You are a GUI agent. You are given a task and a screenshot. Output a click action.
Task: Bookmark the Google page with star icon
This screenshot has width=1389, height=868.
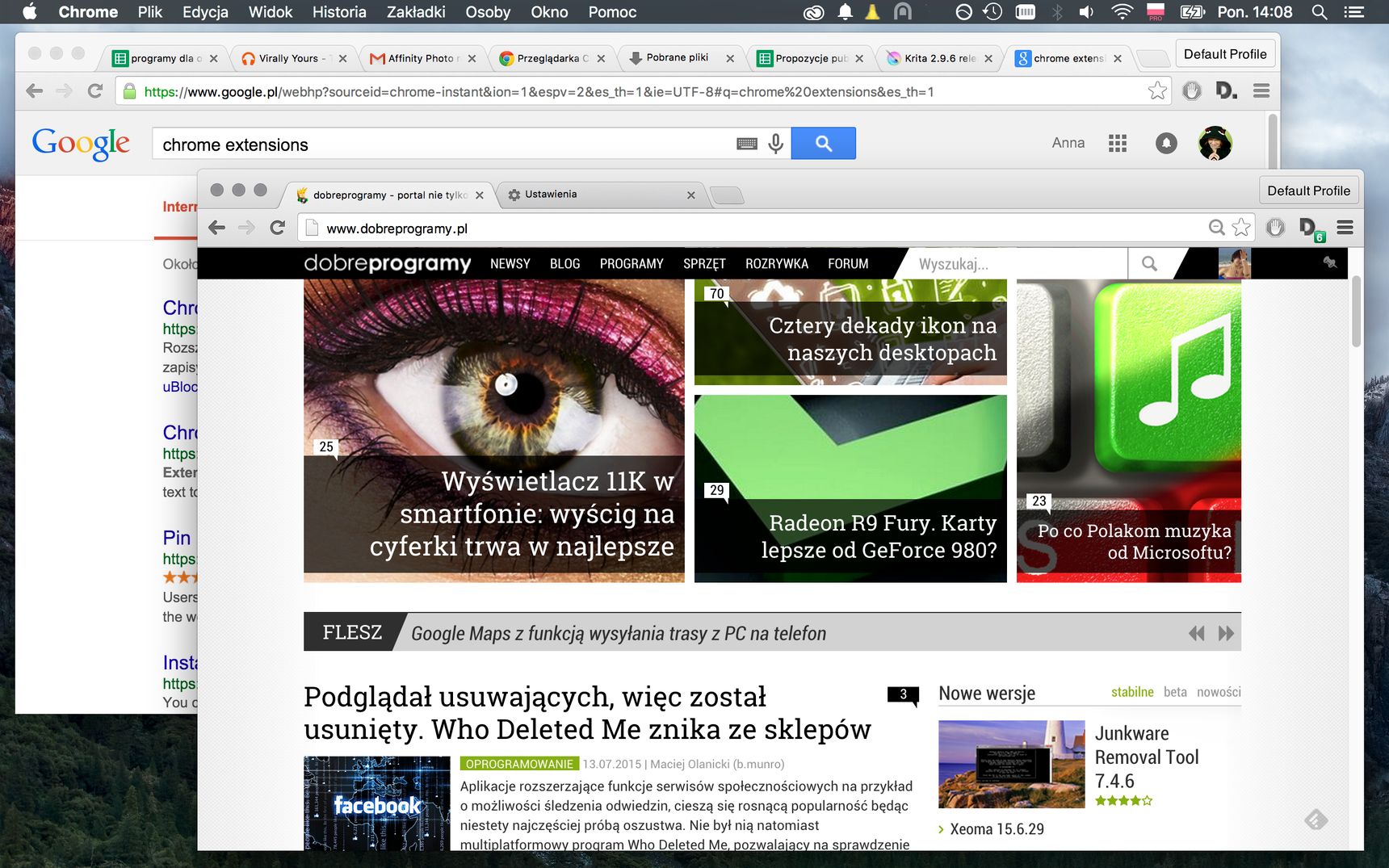[x=1157, y=90]
